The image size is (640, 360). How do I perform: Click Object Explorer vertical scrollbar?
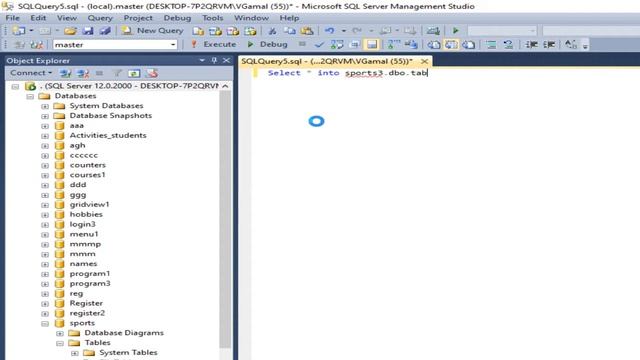[225, 220]
